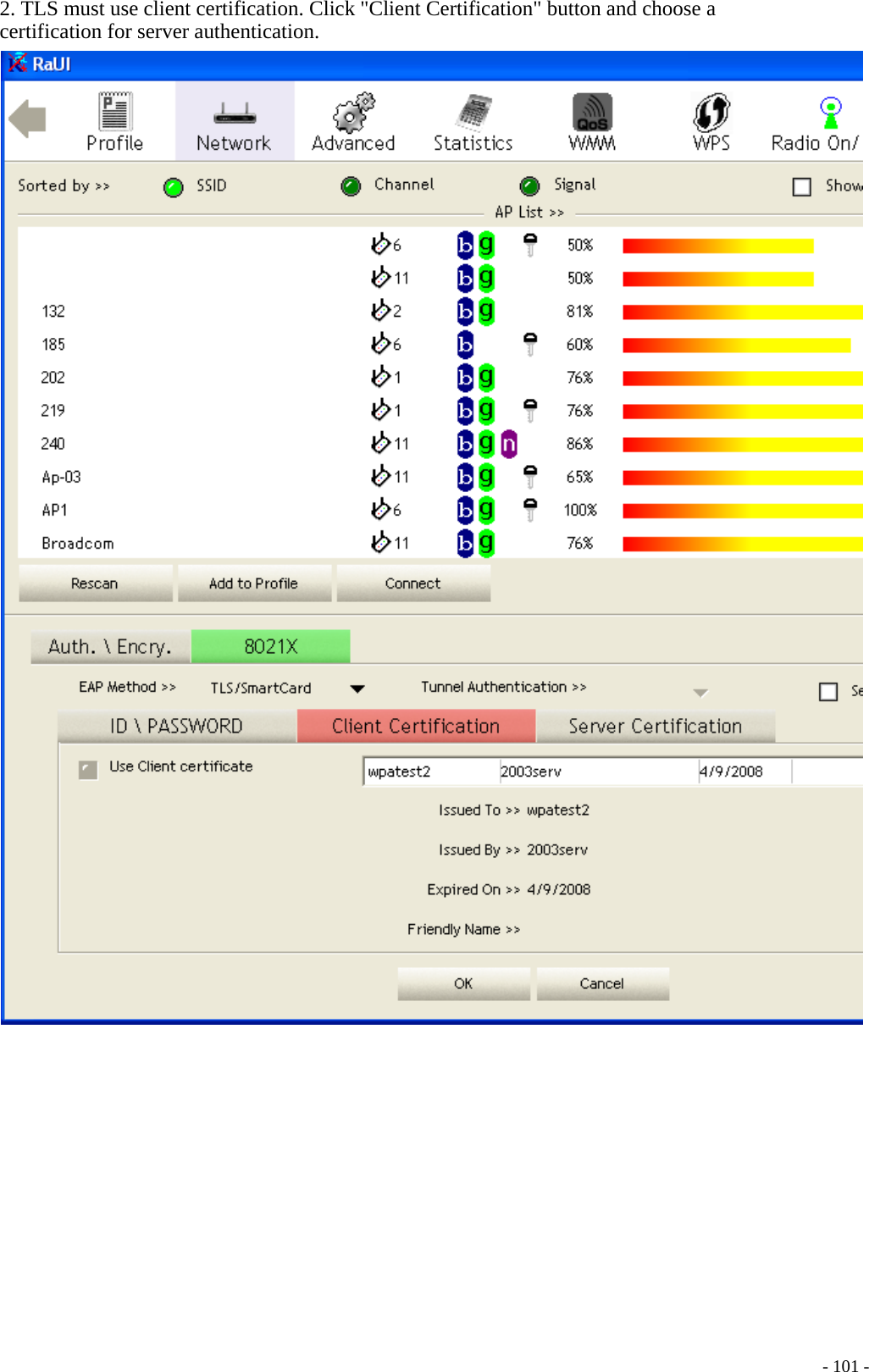
Task: Click the Sorted by >> label
Action: point(64,186)
